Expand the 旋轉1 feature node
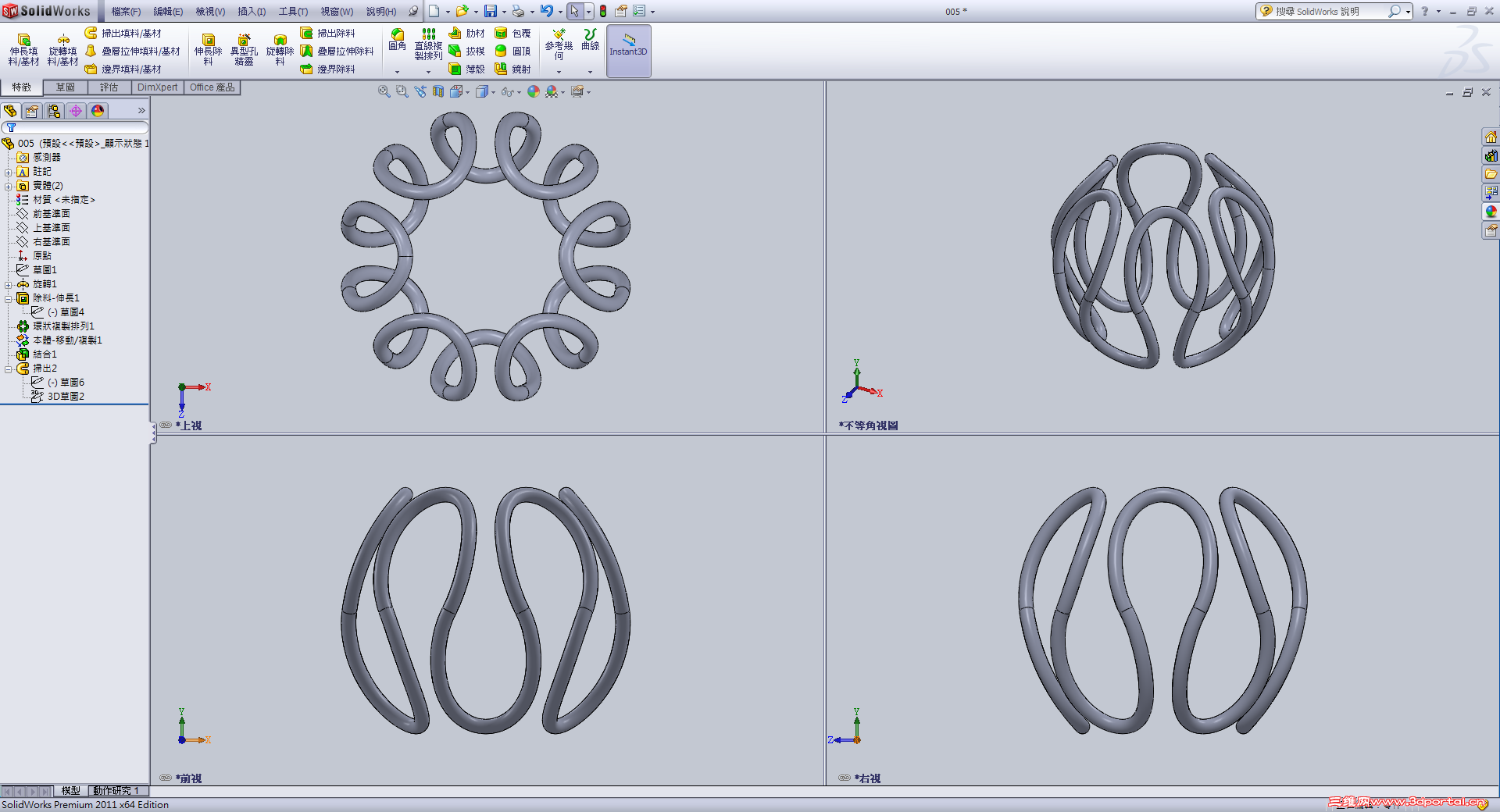 point(9,284)
